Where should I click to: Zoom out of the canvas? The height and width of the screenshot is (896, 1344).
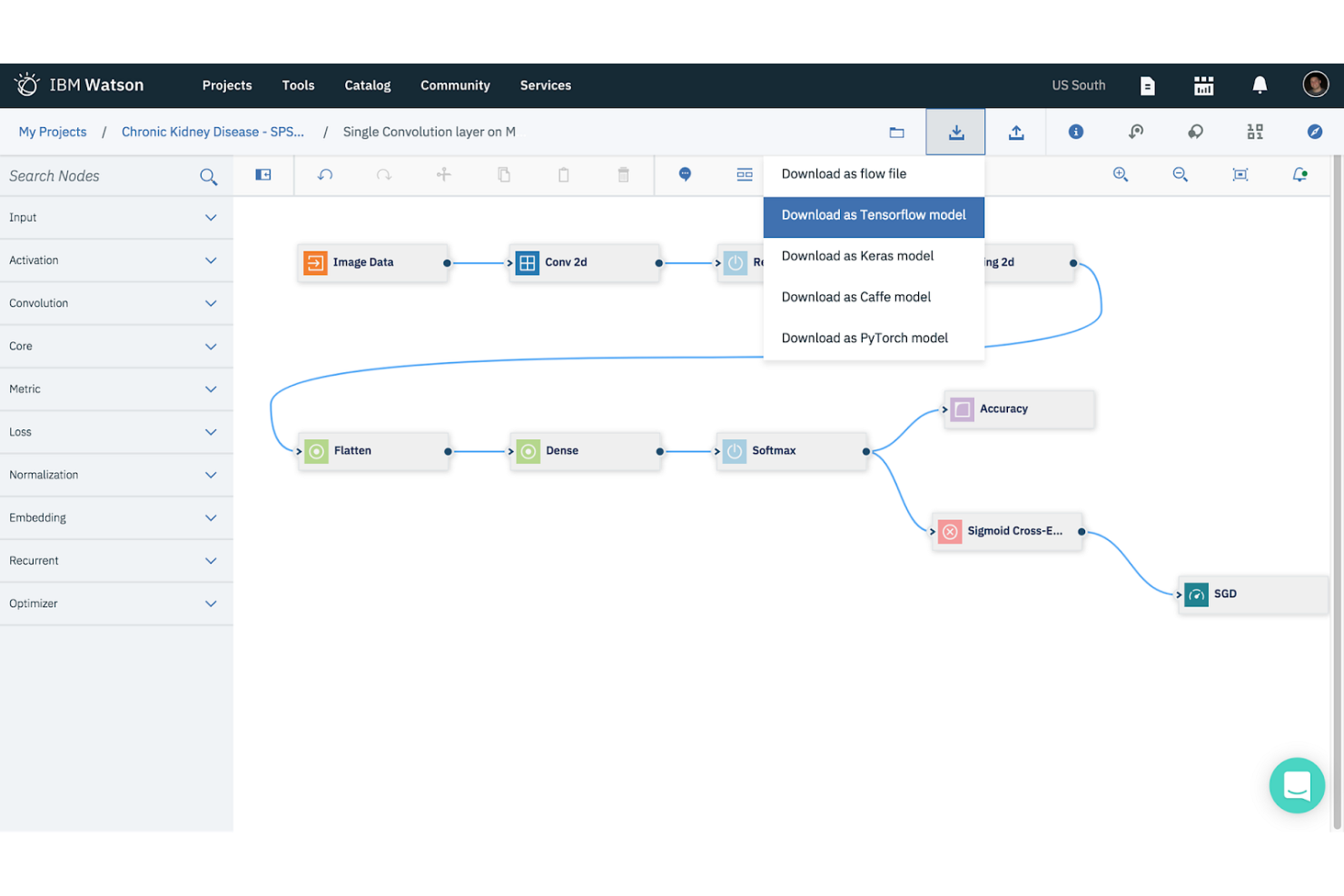pos(1180,174)
